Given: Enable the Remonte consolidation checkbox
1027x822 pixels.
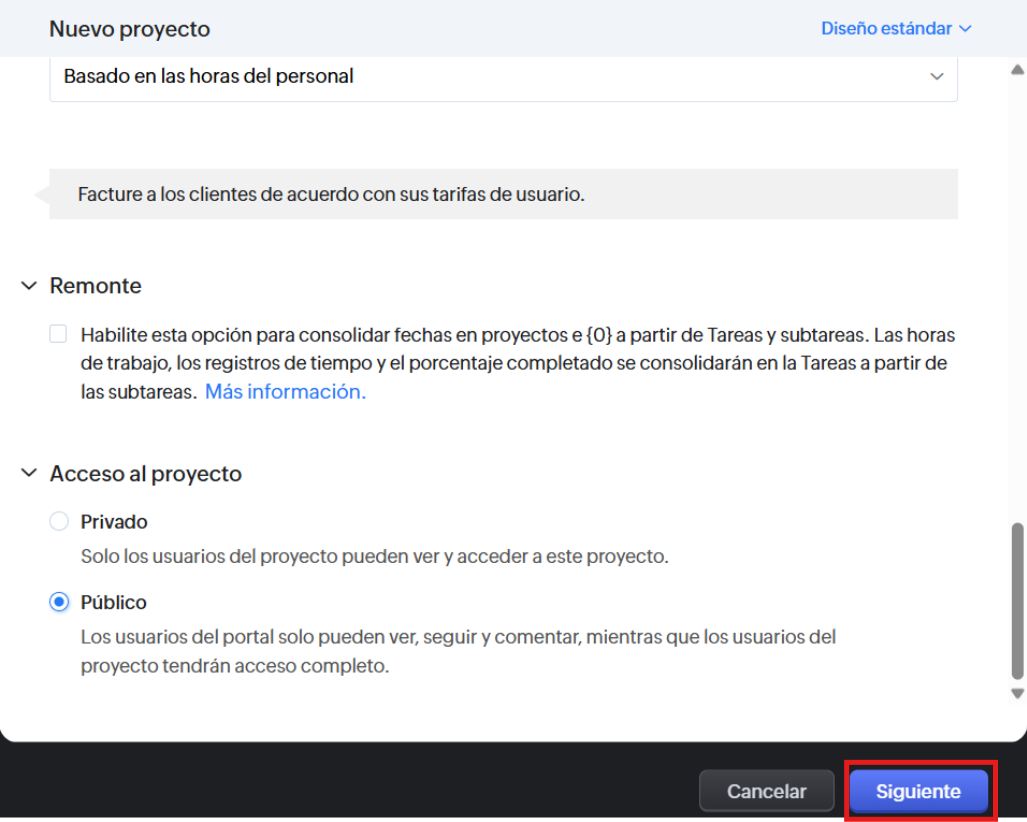Looking at the screenshot, I should coord(59,335).
